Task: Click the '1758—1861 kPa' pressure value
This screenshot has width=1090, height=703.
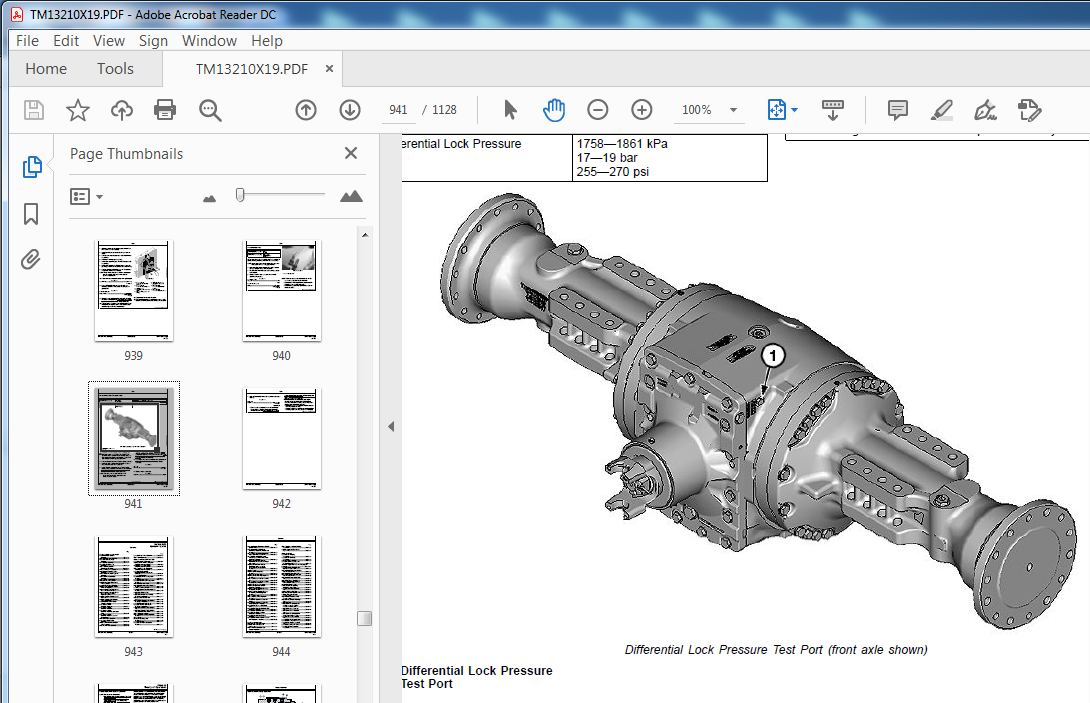Action: (x=622, y=144)
